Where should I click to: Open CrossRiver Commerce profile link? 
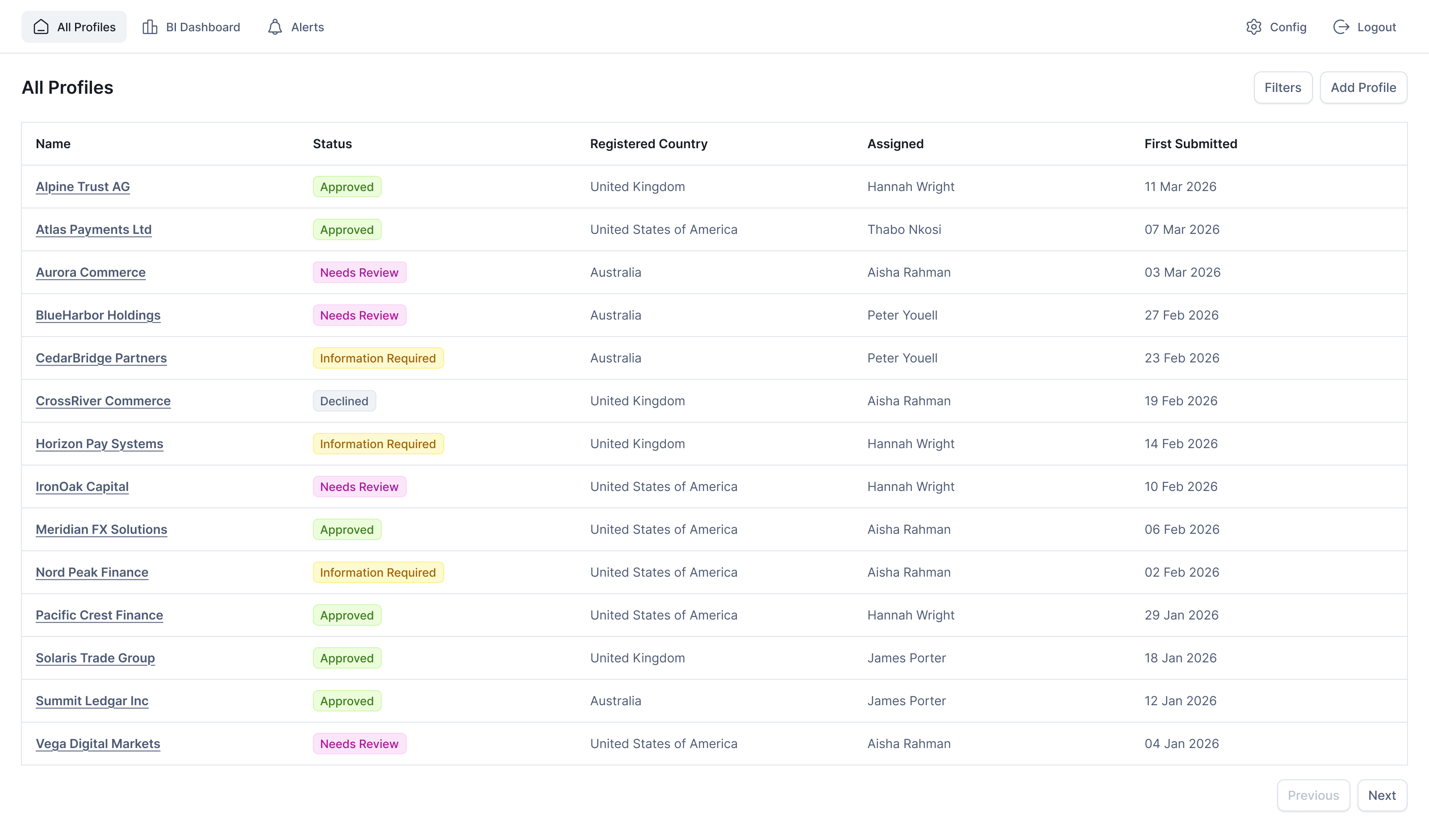[x=103, y=401]
